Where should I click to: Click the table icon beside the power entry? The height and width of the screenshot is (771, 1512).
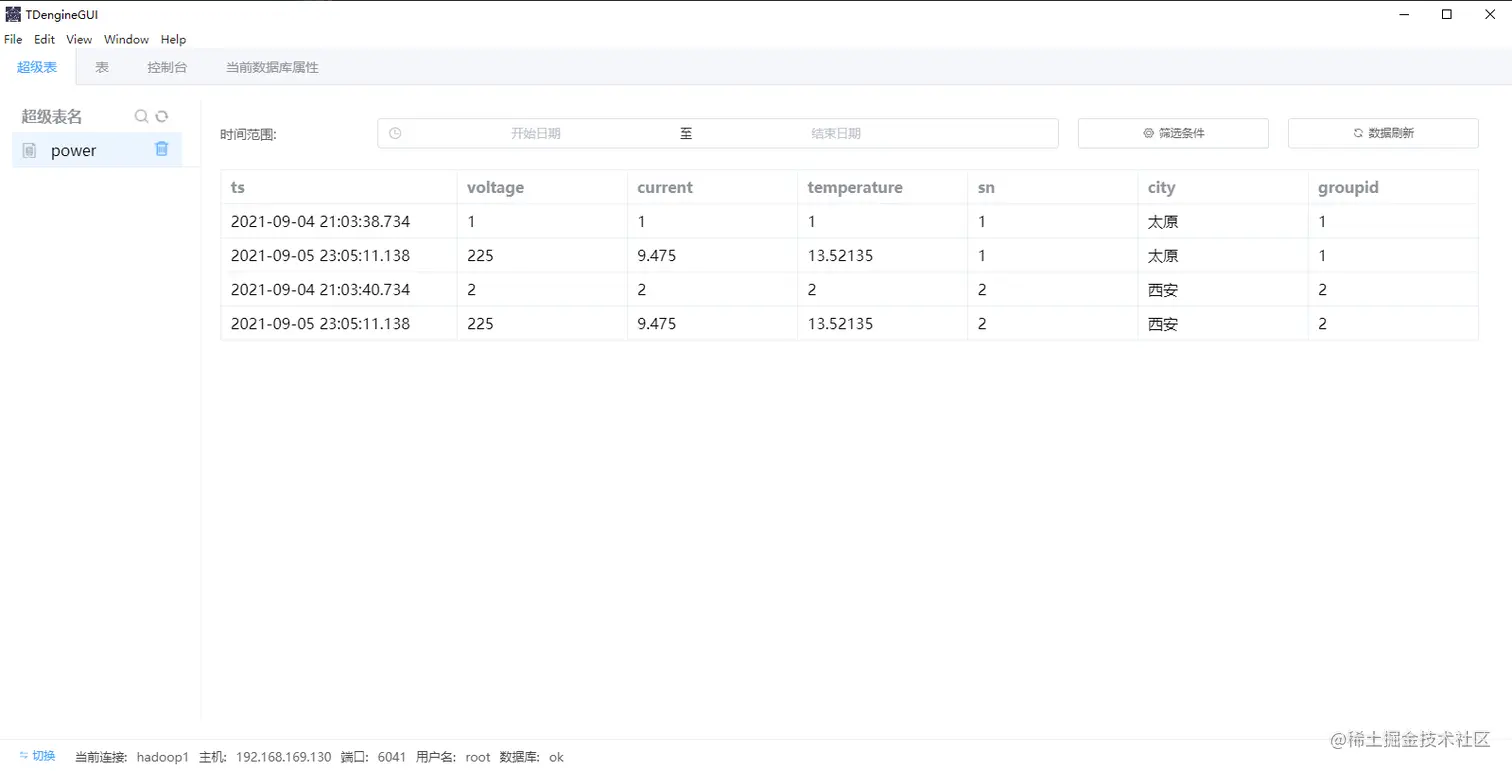(x=28, y=150)
